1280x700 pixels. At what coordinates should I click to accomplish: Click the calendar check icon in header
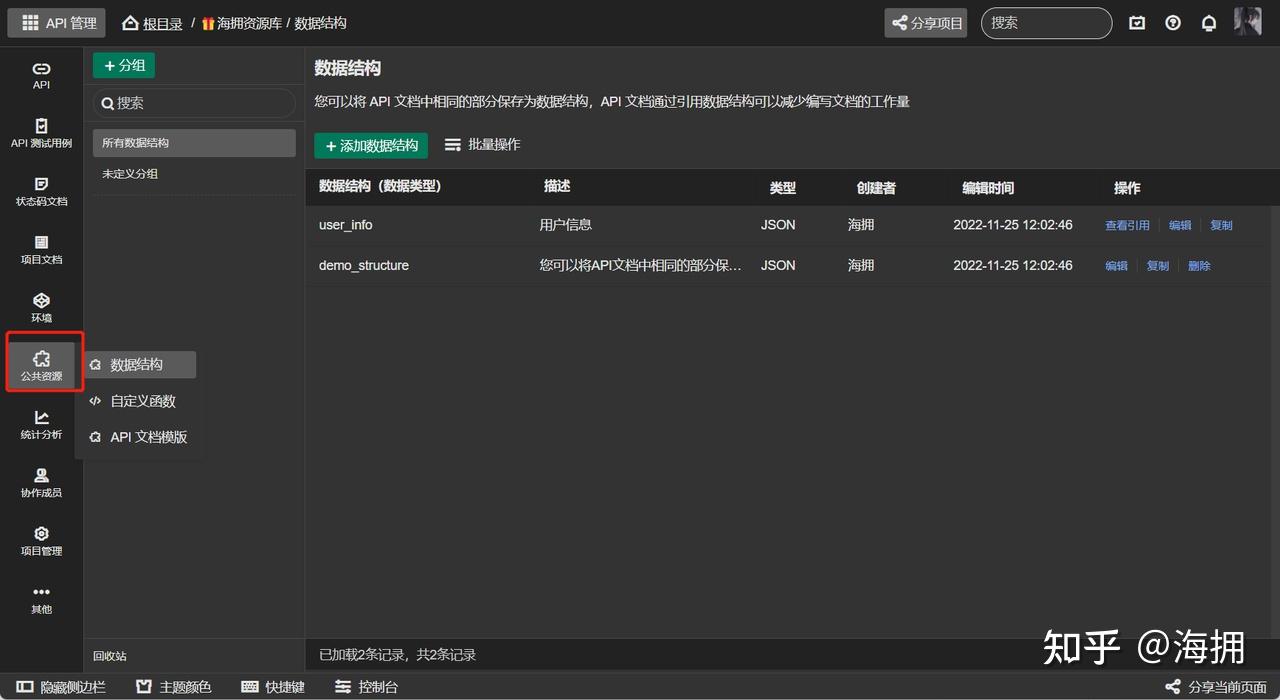click(x=1137, y=23)
